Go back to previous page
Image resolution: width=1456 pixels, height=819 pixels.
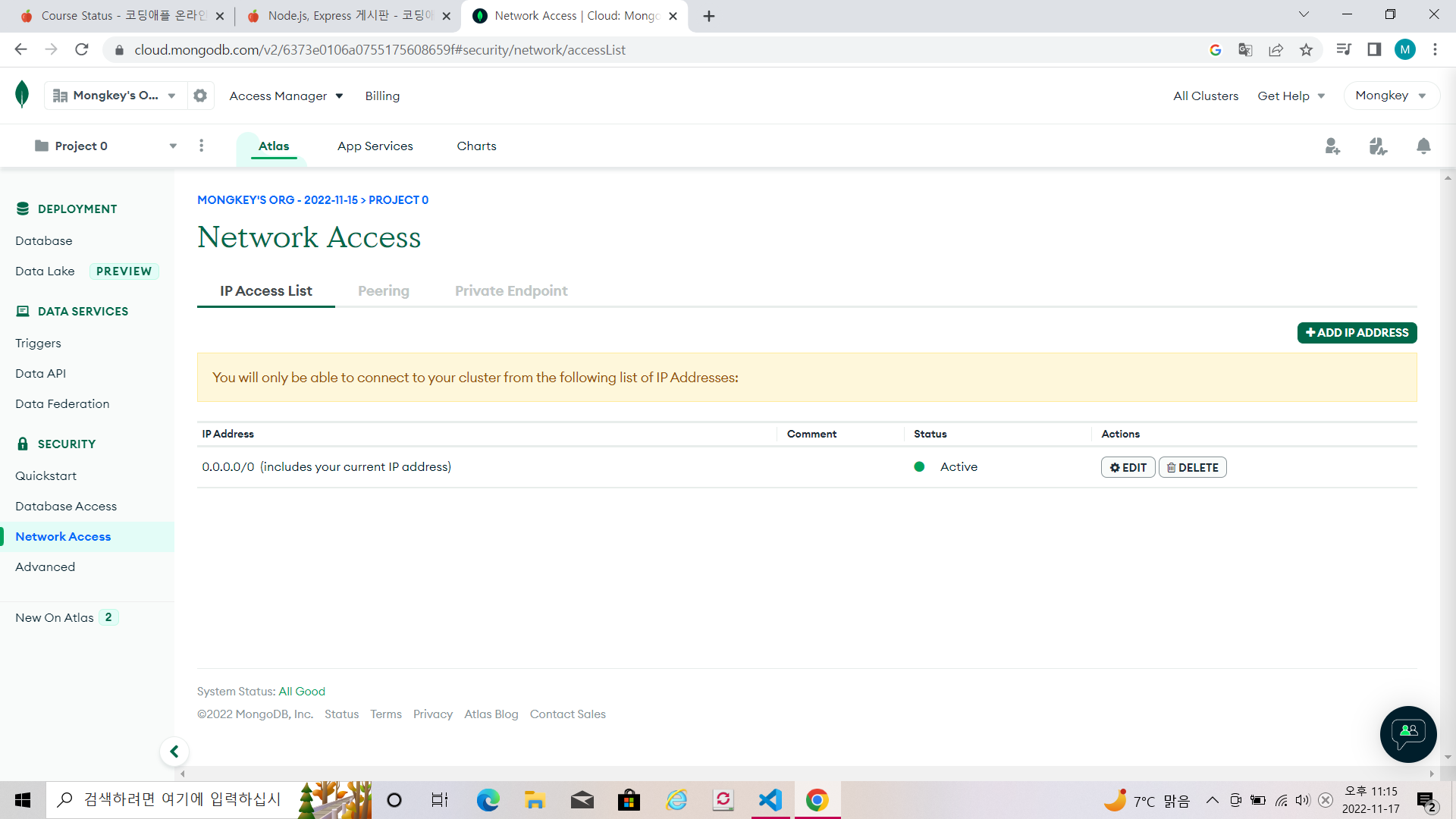pos(20,50)
